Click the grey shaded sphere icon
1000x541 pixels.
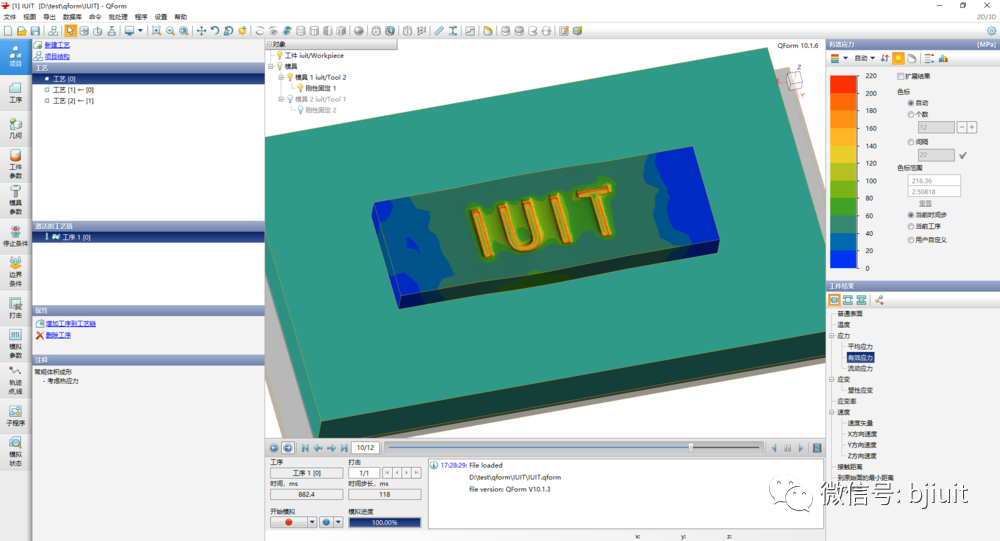click(x=359, y=31)
